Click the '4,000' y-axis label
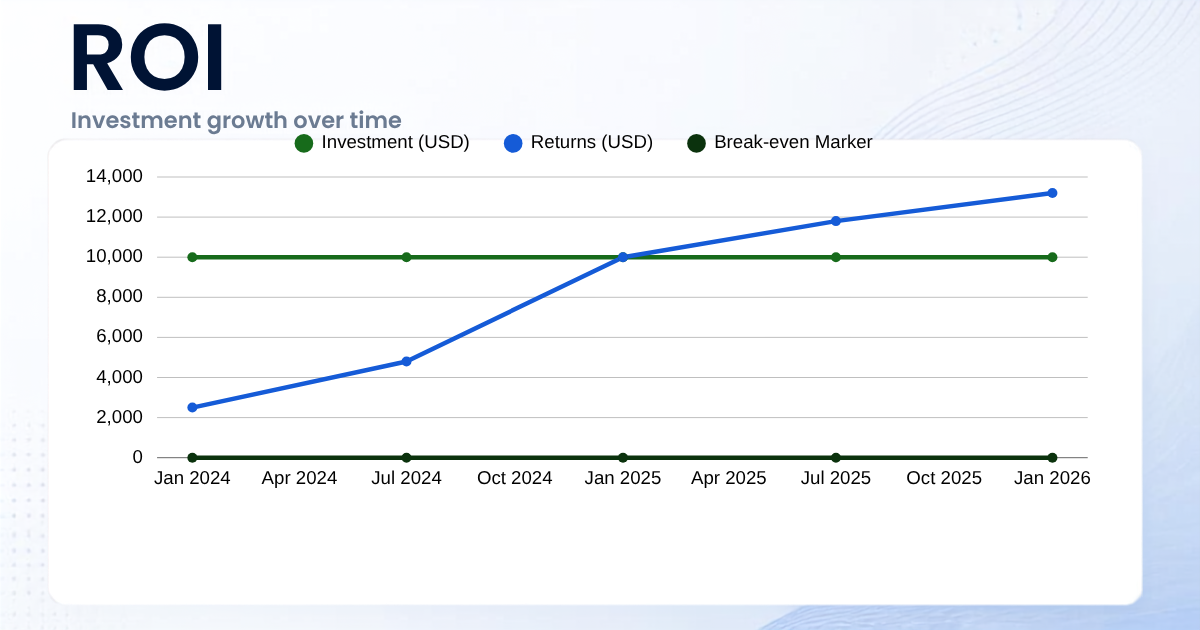1200x630 pixels. click(x=119, y=377)
